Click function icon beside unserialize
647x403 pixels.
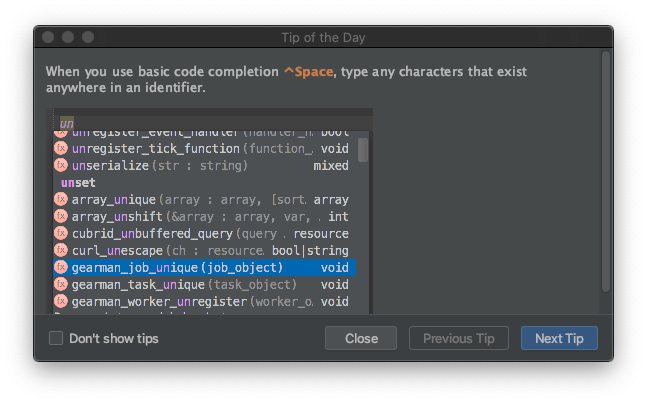(61, 165)
